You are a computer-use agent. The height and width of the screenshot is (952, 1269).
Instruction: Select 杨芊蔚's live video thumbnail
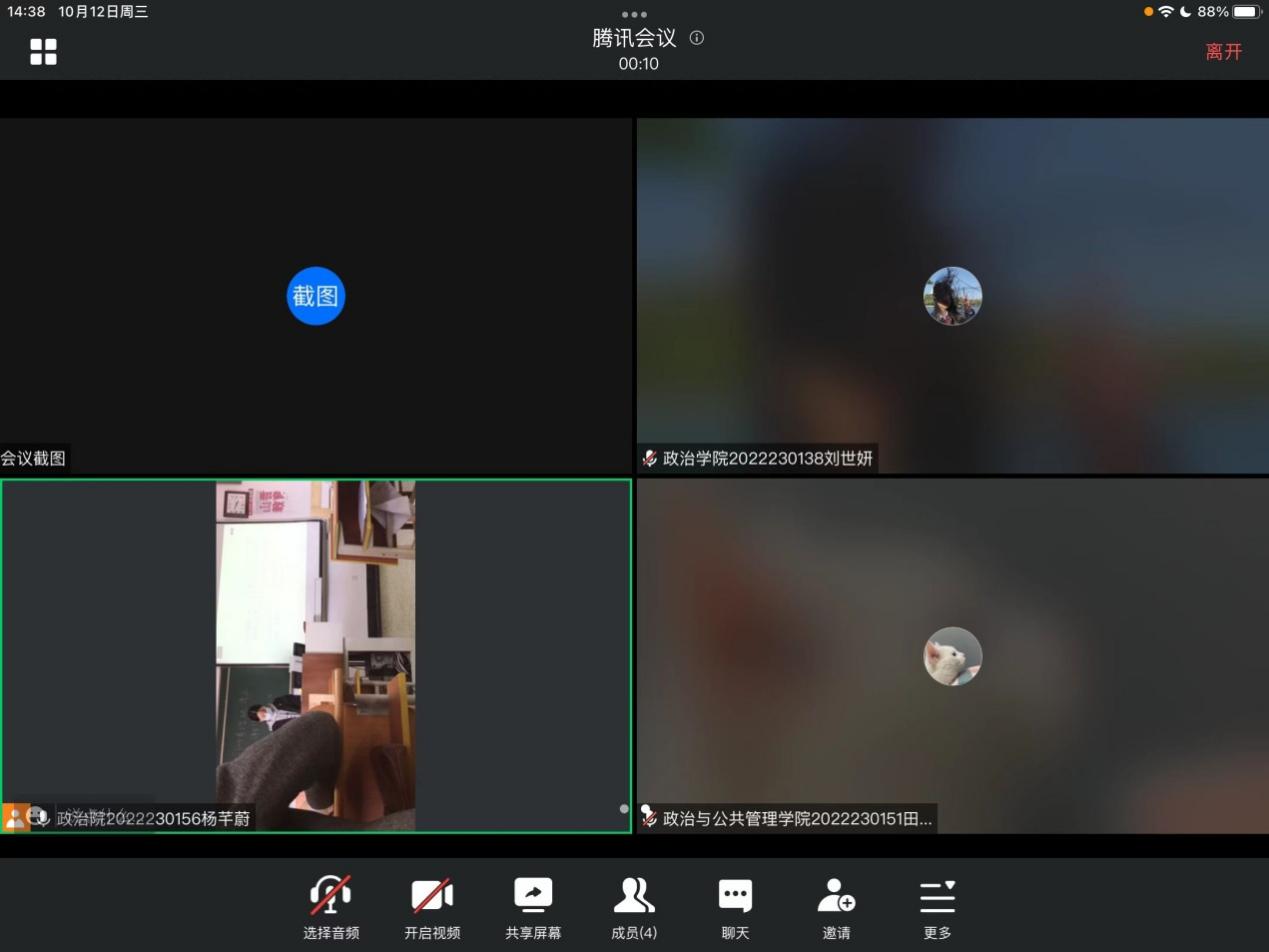click(315, 655)
